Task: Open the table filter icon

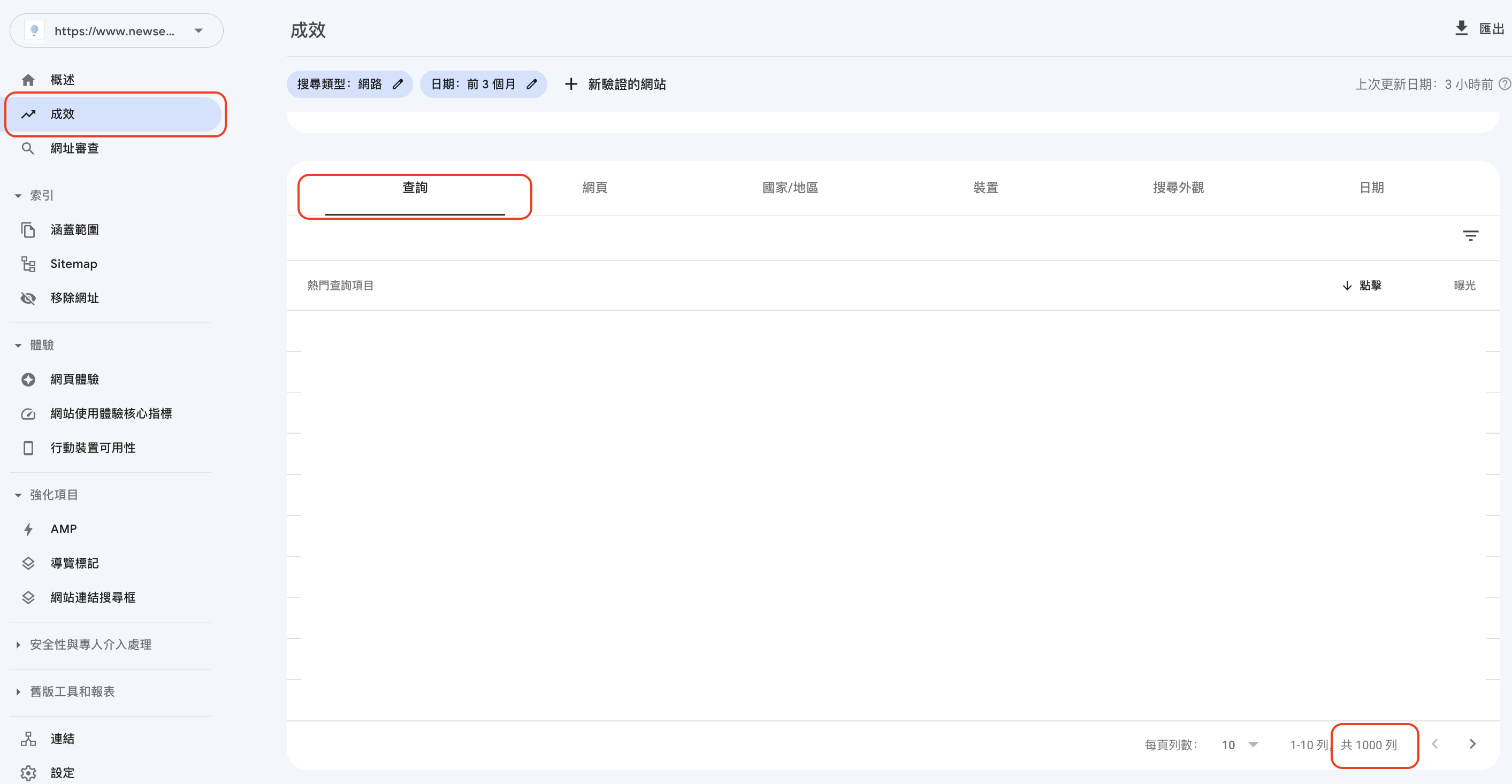Action: coord(1470,236)
